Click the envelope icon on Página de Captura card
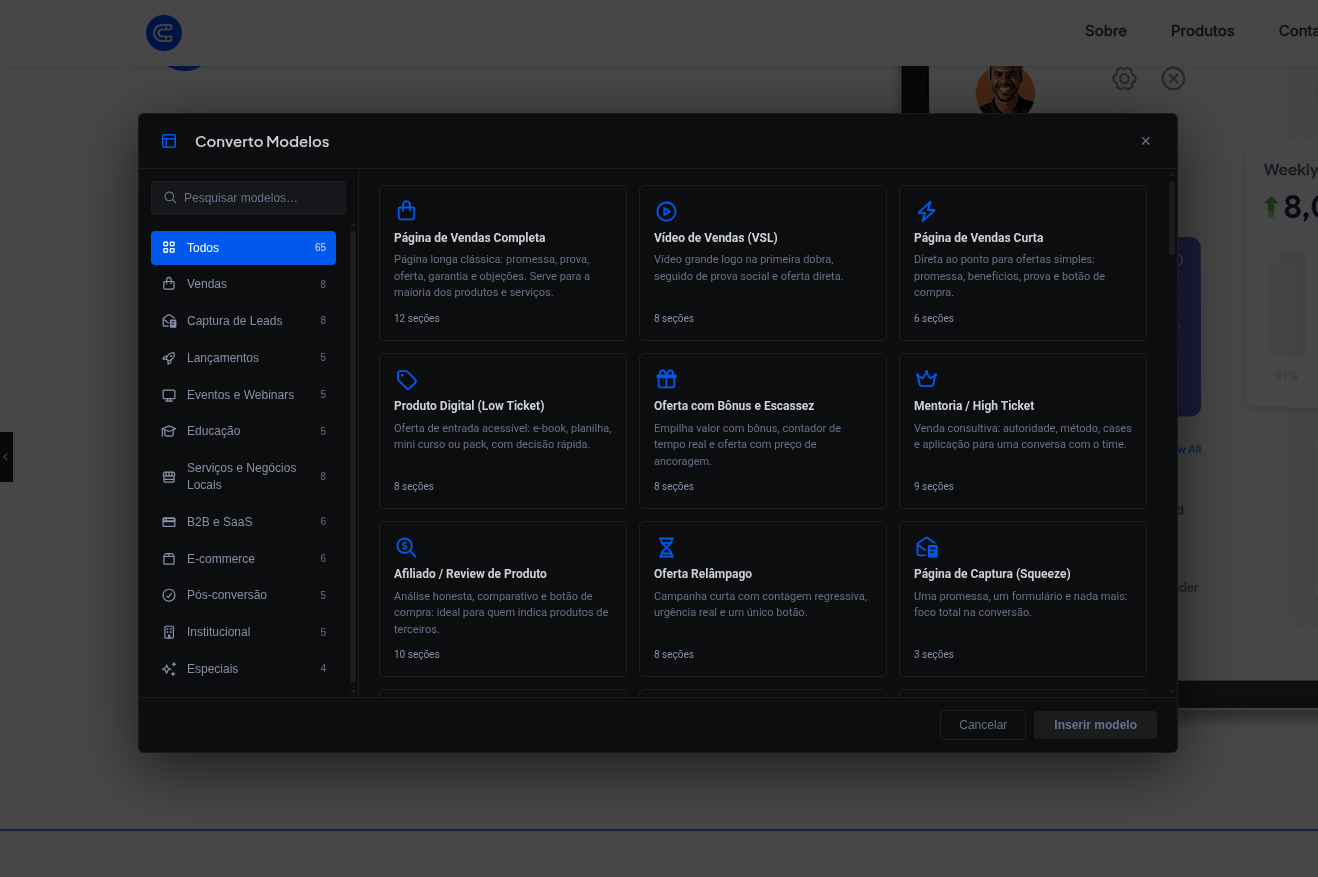Viewport: 1318px width, 877px height. [x=926, y=547]
